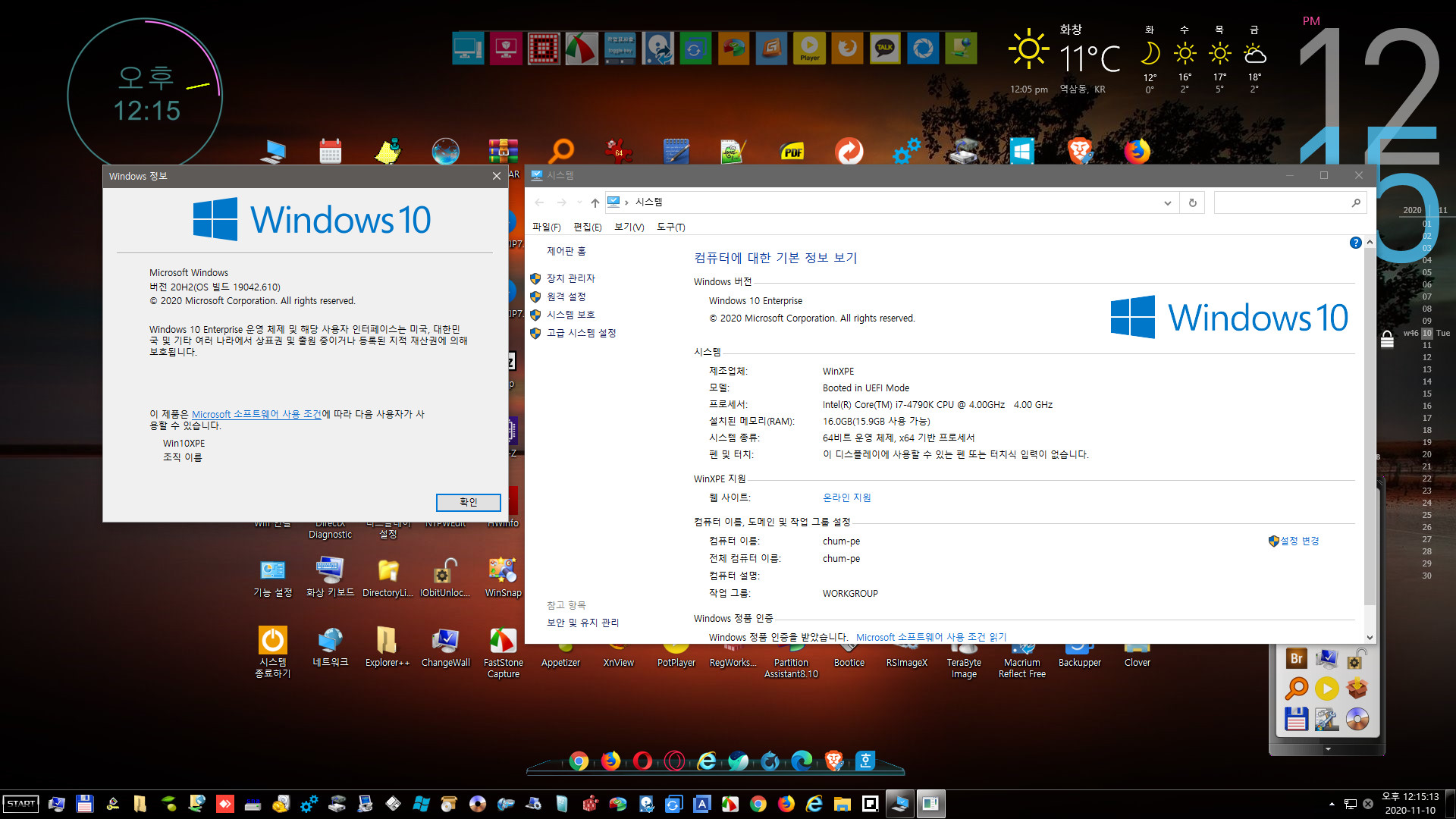1456x819 pixels.
Task: Click the START button on the taskbar
Action: click(x=21, y=804)
